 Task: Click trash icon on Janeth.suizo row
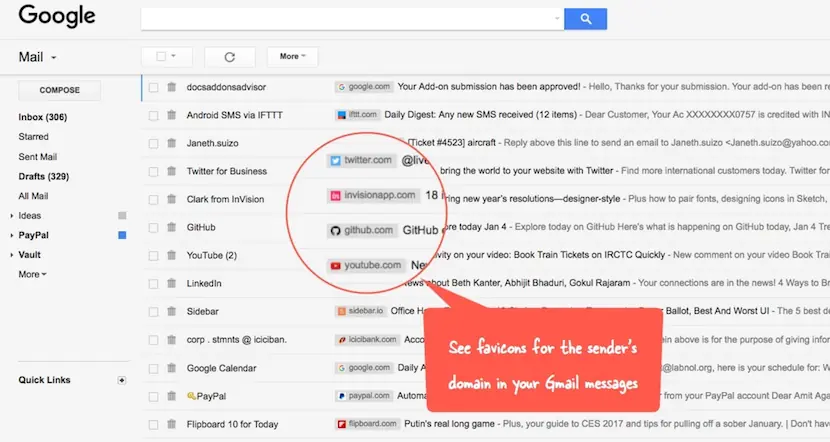[172, 143]
